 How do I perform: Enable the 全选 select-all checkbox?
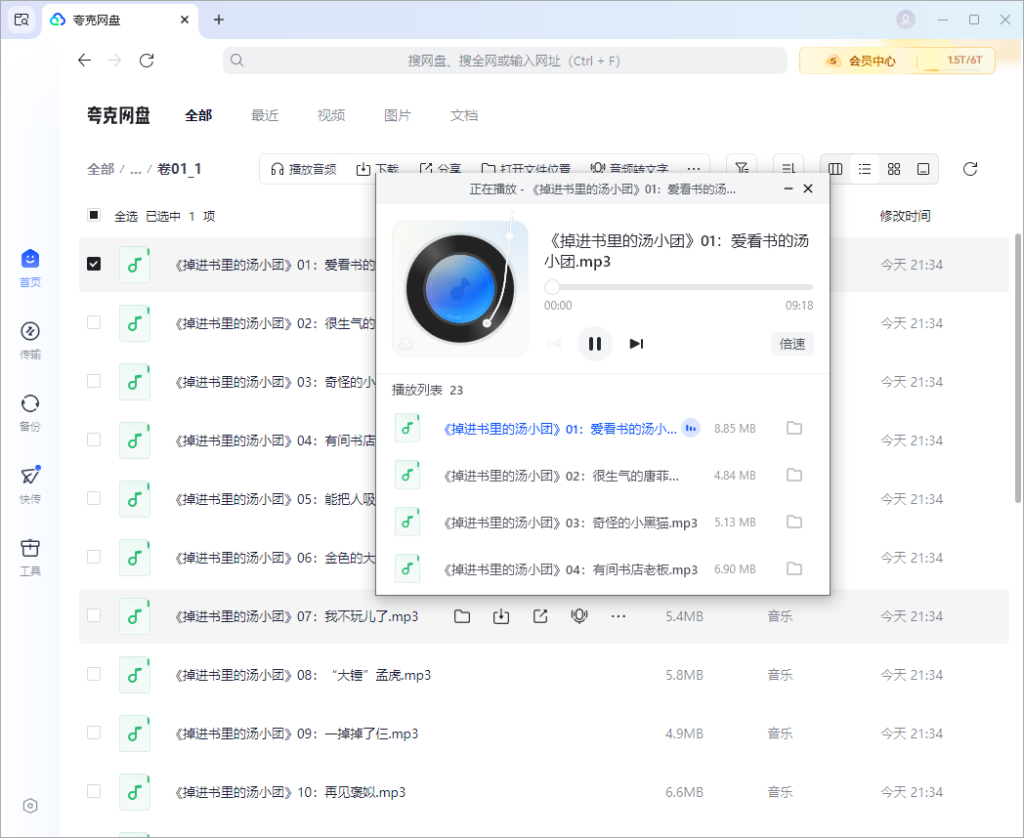tap(93, 215)
